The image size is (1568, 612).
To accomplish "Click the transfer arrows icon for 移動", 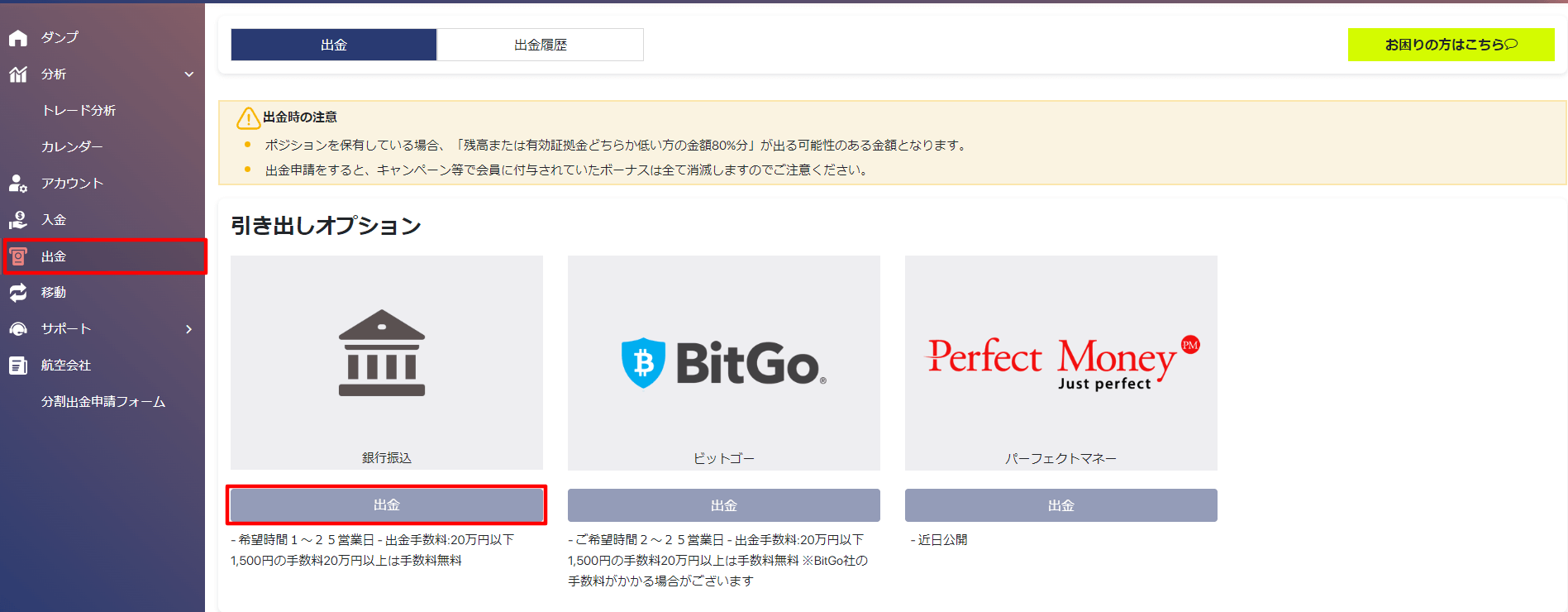I will pos(18,293).
